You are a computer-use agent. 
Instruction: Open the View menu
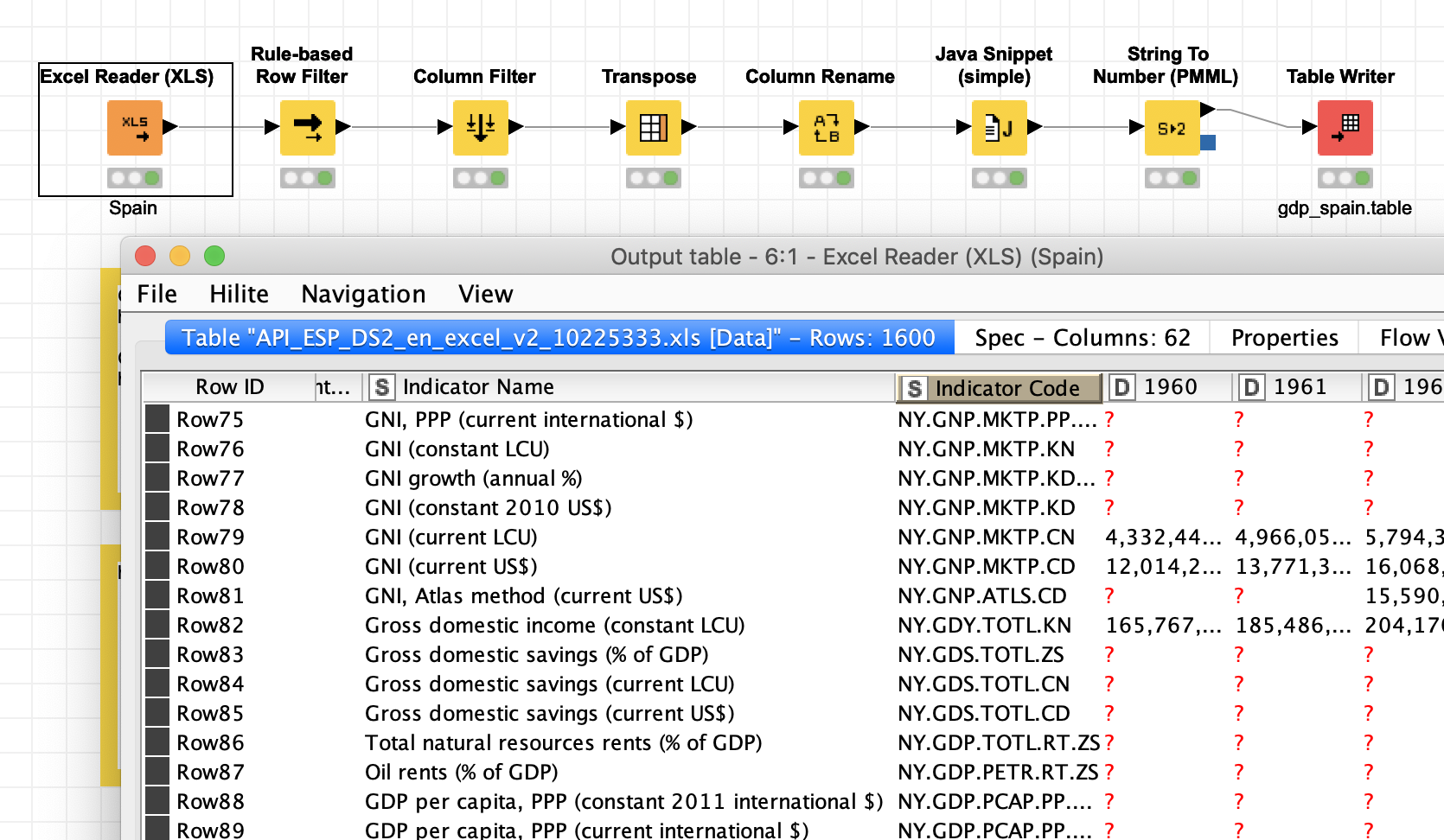[485, 295]
